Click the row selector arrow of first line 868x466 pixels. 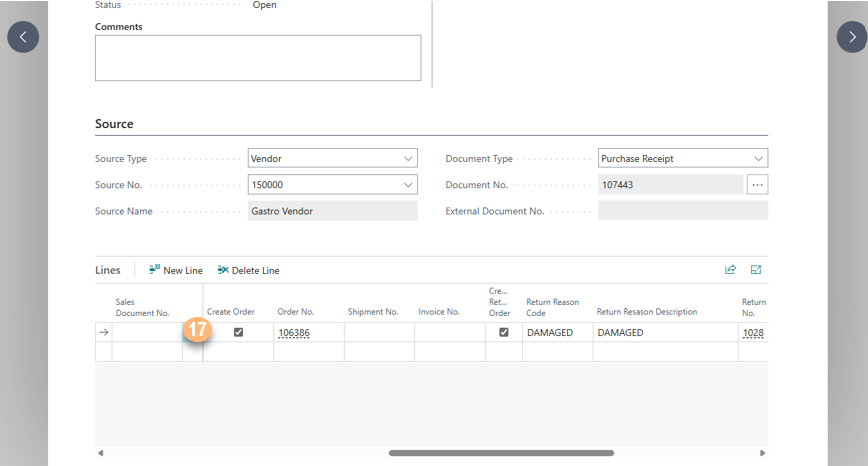(x=104, y=333)
